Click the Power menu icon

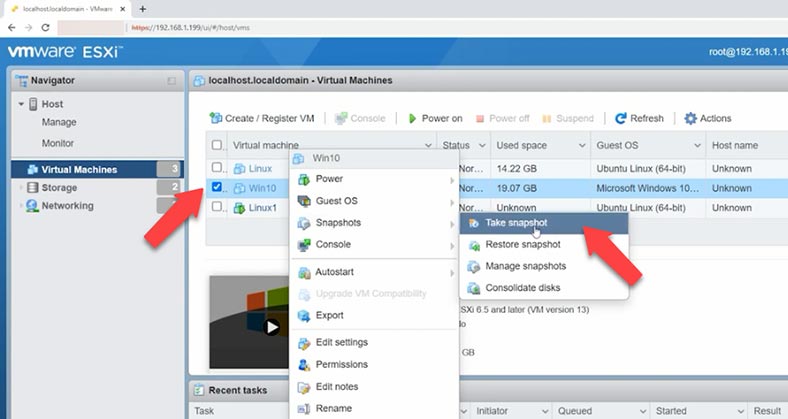coord(304,179)
